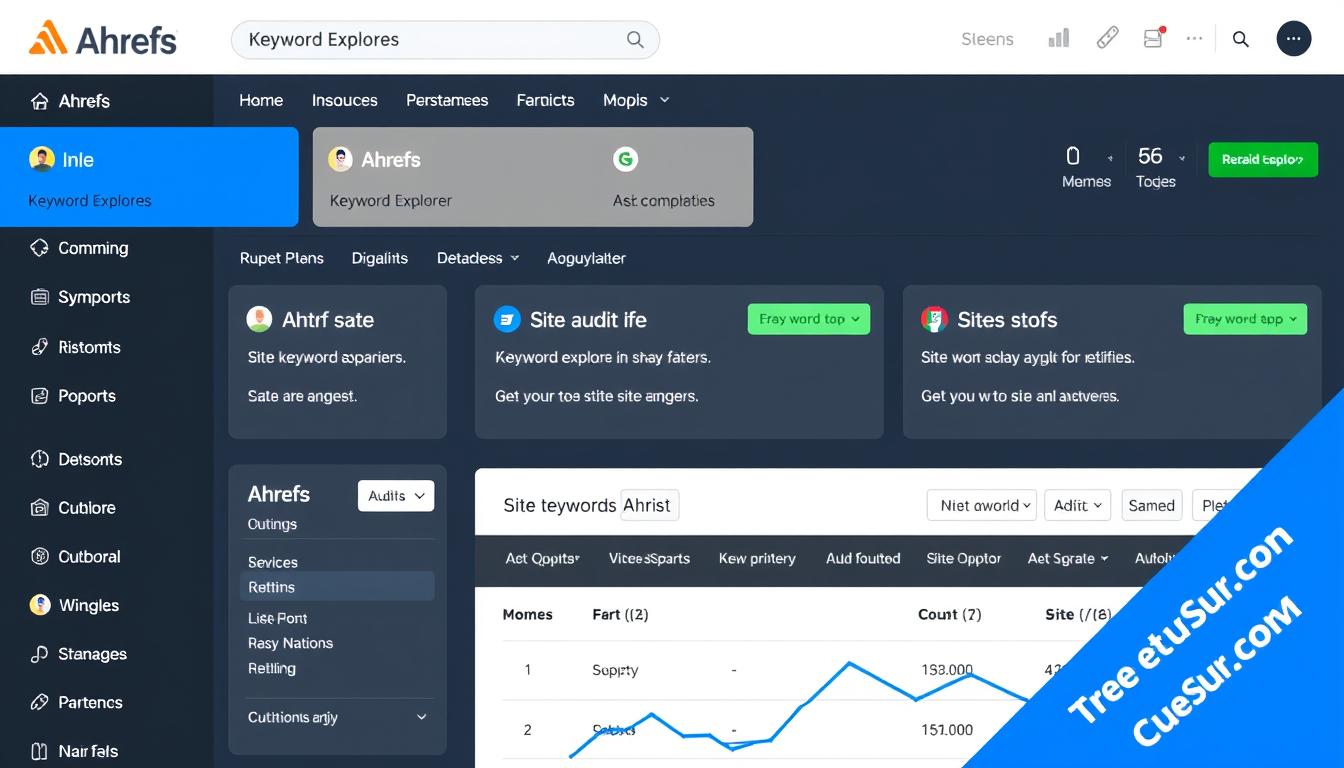Viewport: 1344px width, 768px height.
Task: Open Fray word app dropdown in Sites stofs card
Action: click(1245, 319)
